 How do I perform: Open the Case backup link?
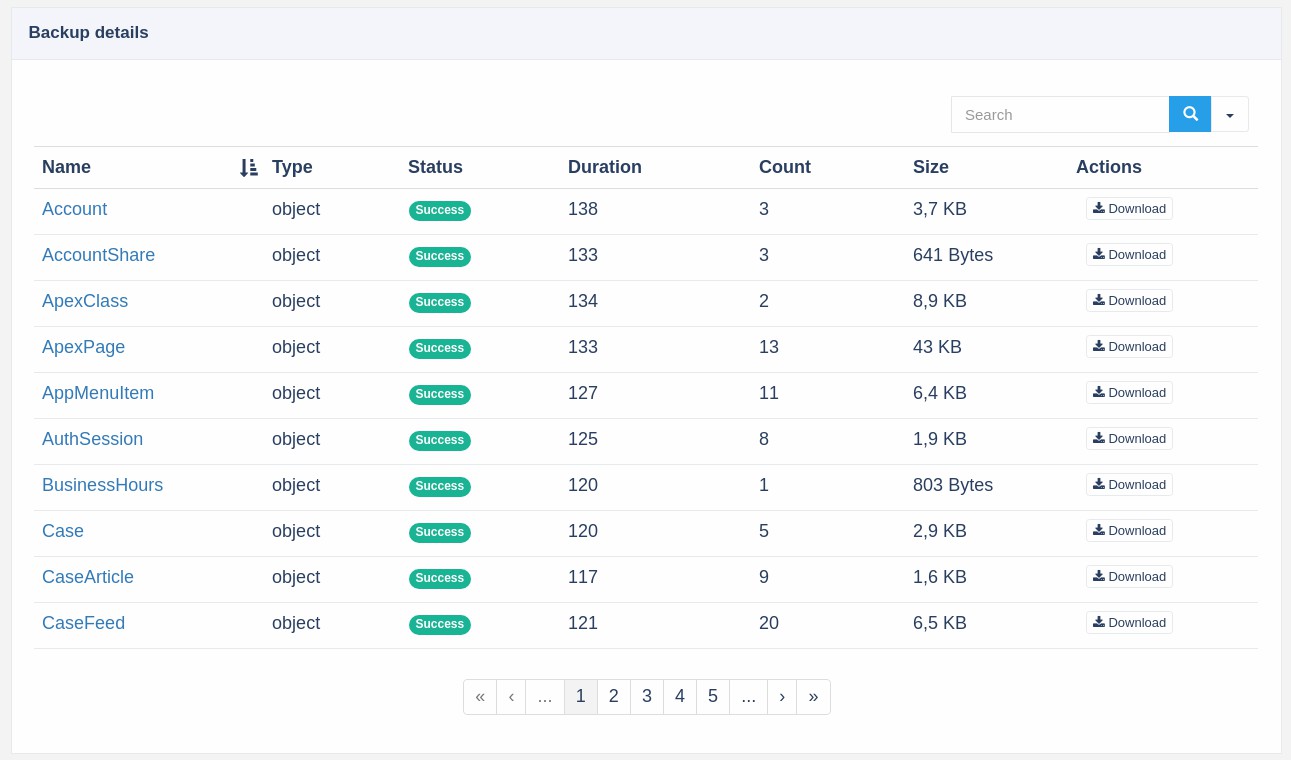click(x=63, y=531)
